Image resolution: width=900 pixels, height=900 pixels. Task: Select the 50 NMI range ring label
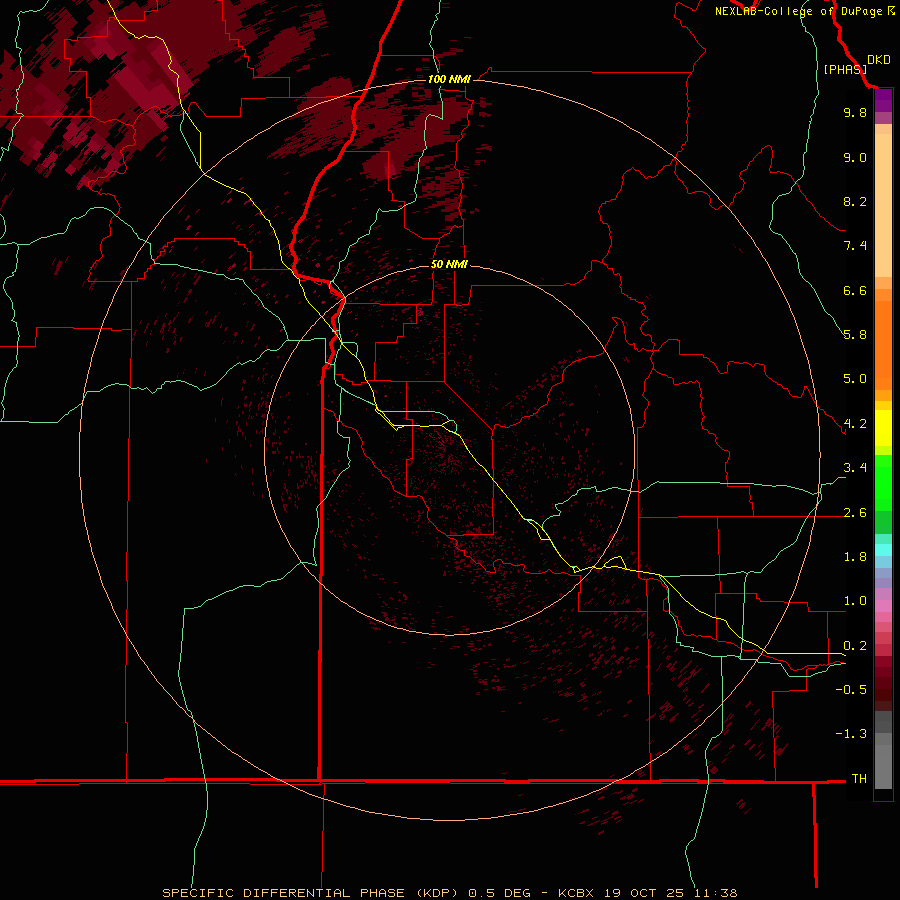click(x=449, y=264)
